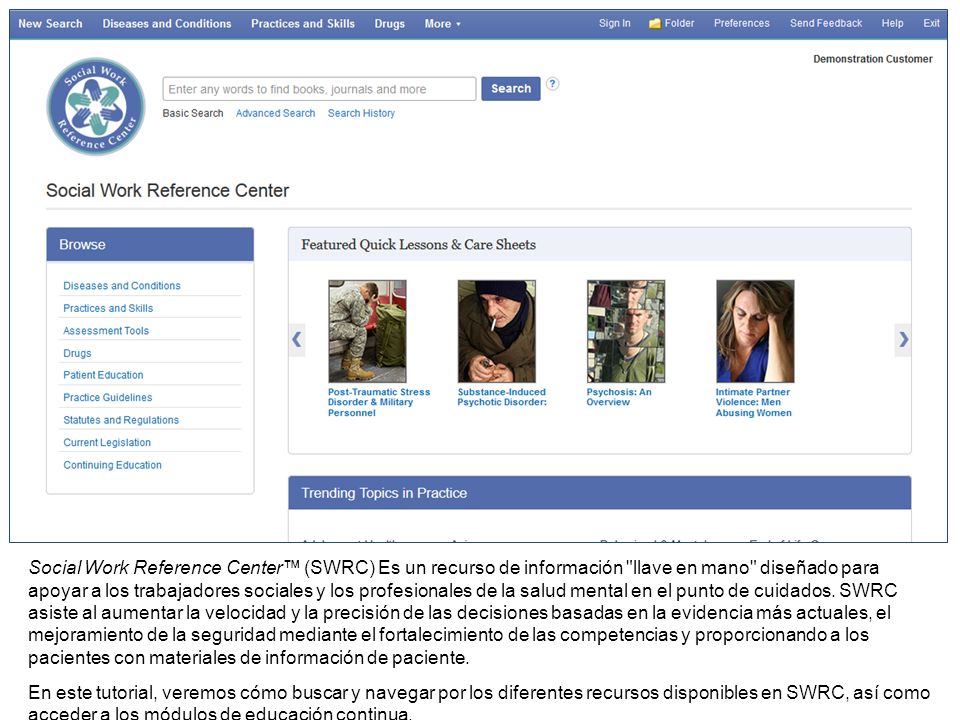Click inside the search input field
The height and width of the screenshot is (720, 960).
click(x=319, y=89)
